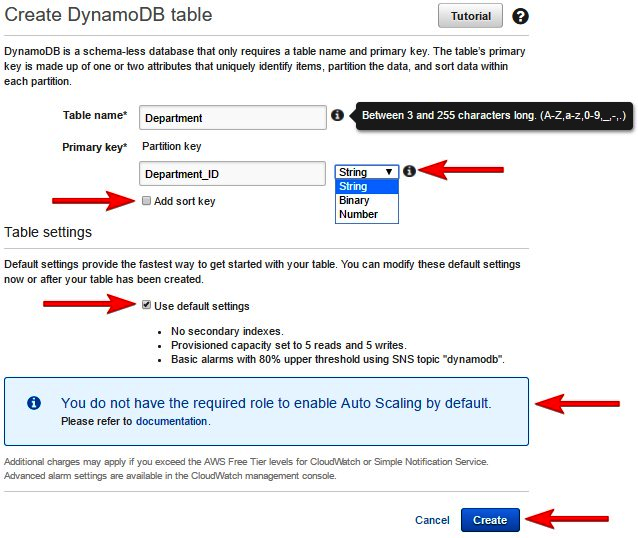638x538 pixels.
Task: Select Binary option in the type list
Action: tap(367, 200)
